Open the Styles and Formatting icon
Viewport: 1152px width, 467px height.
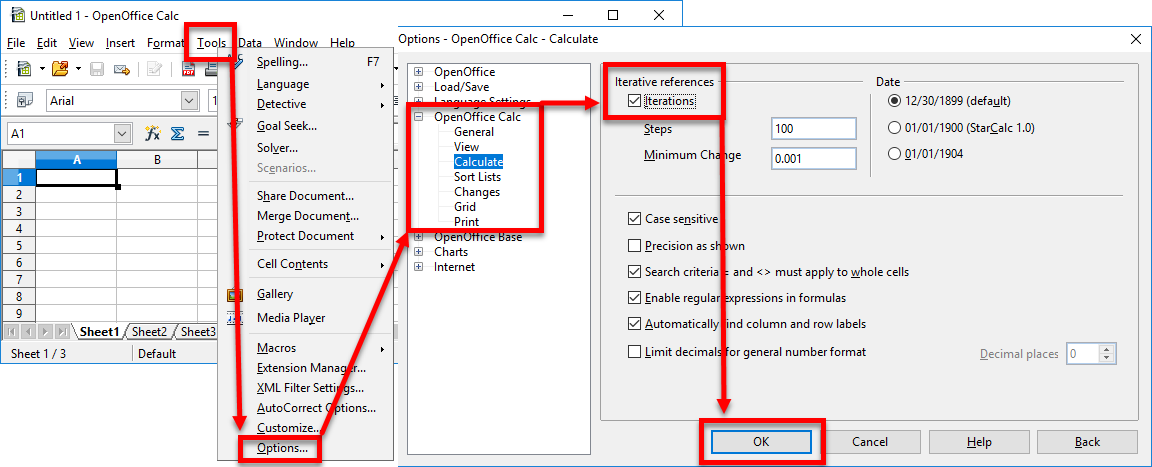click(24, 101)
